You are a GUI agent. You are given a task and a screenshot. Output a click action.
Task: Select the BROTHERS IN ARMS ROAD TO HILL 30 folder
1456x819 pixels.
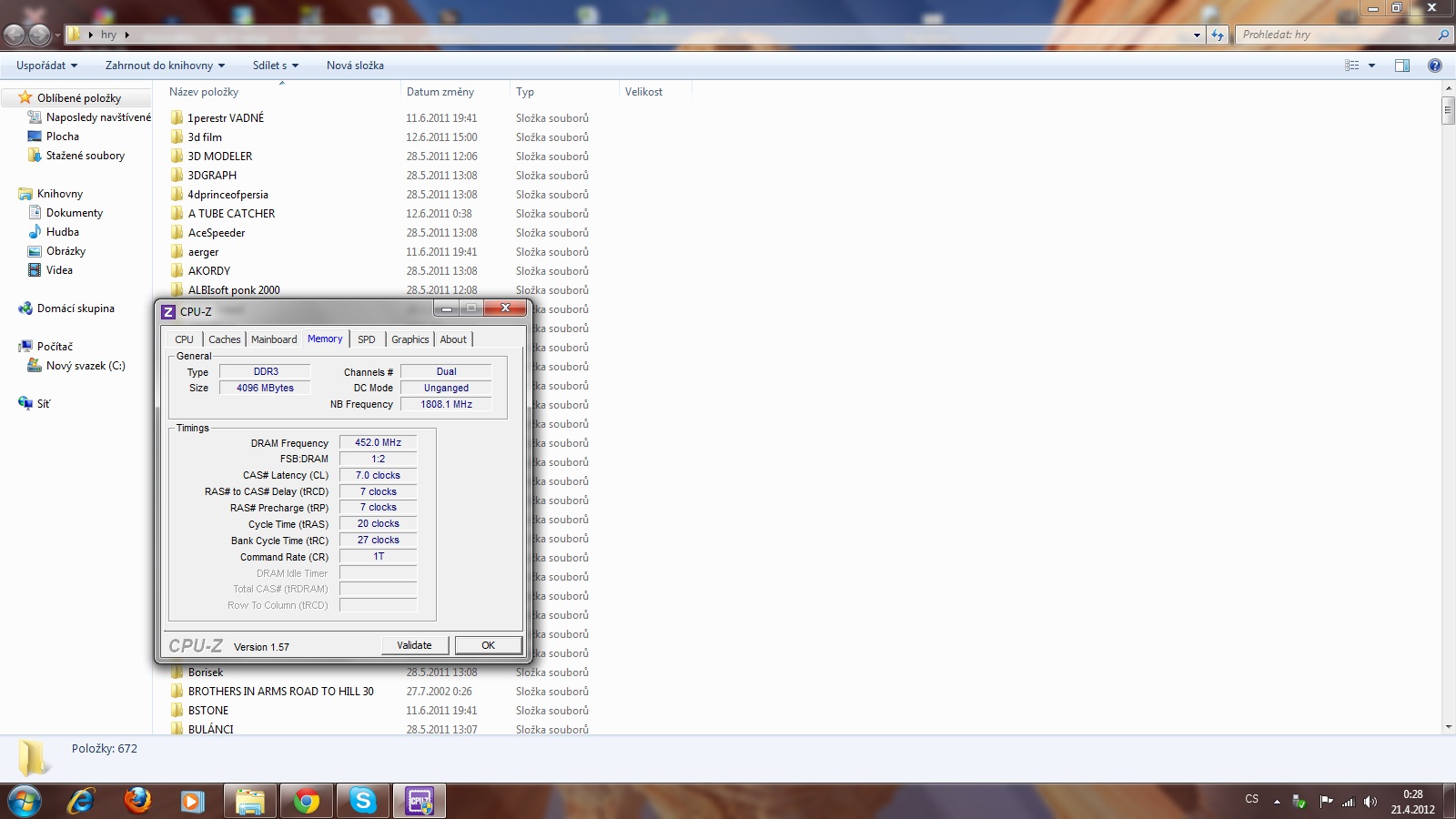(280, 692)
